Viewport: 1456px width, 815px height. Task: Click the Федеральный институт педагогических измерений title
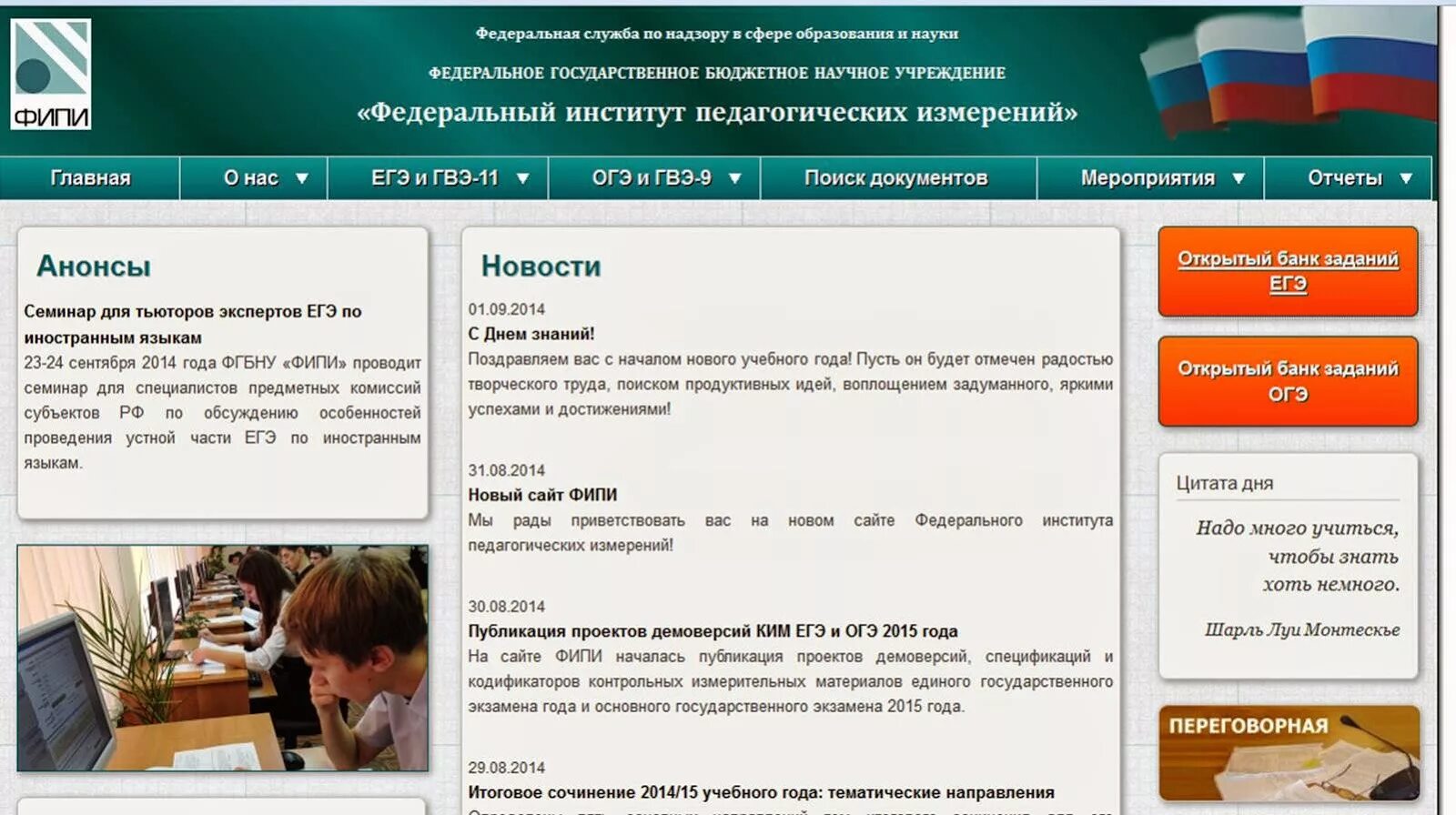coord(717,112)
